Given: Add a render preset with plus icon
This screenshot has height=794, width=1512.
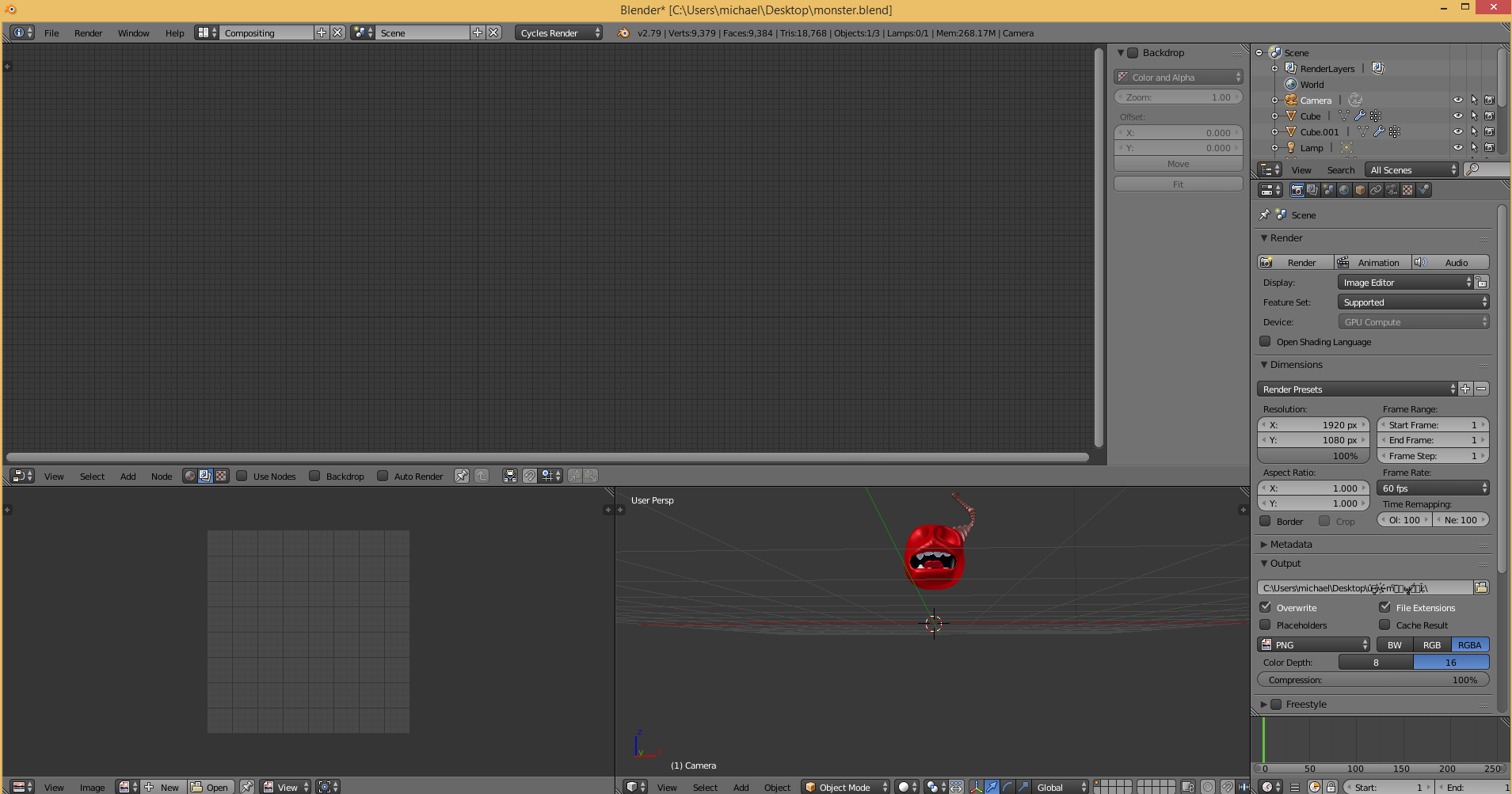Looking at the screenshot, I should pyautogui.click(x=1465, y=389).
